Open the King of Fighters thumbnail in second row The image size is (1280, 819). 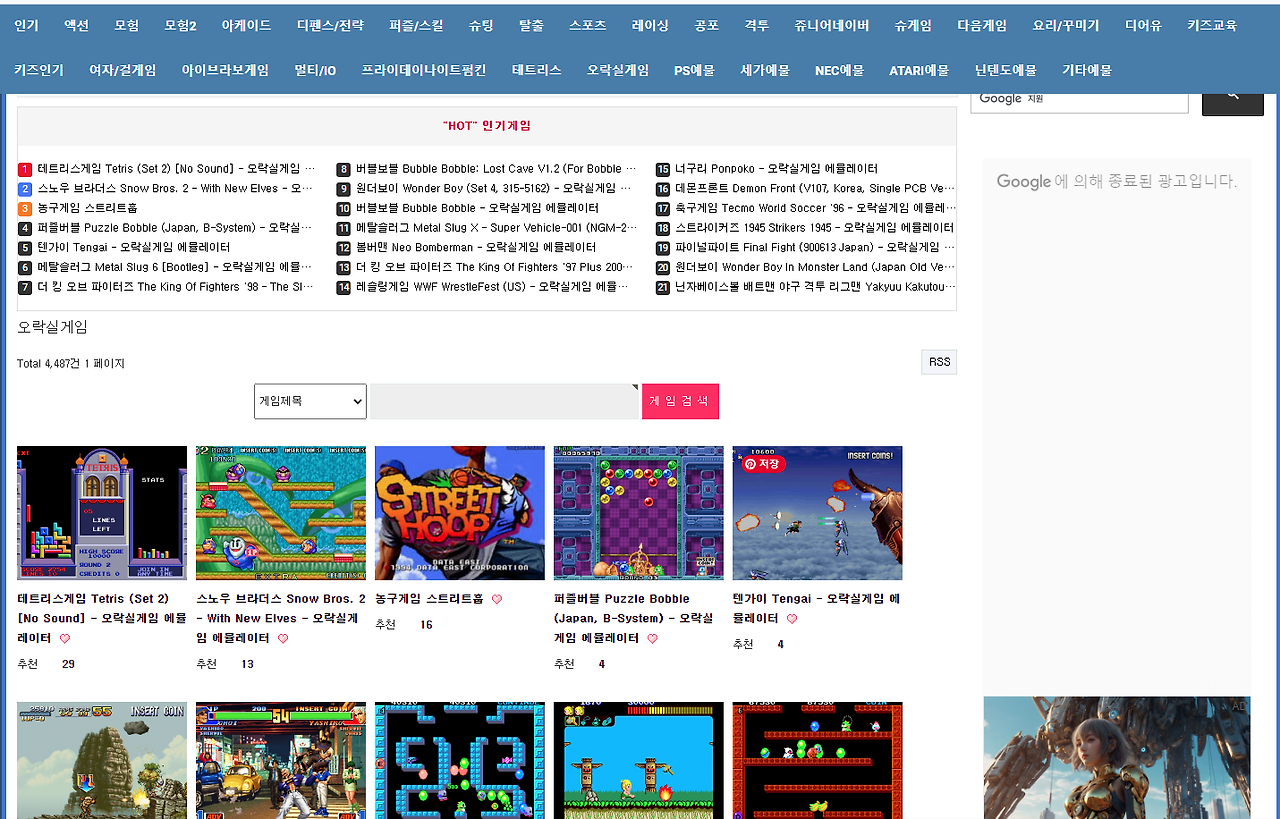281,760
